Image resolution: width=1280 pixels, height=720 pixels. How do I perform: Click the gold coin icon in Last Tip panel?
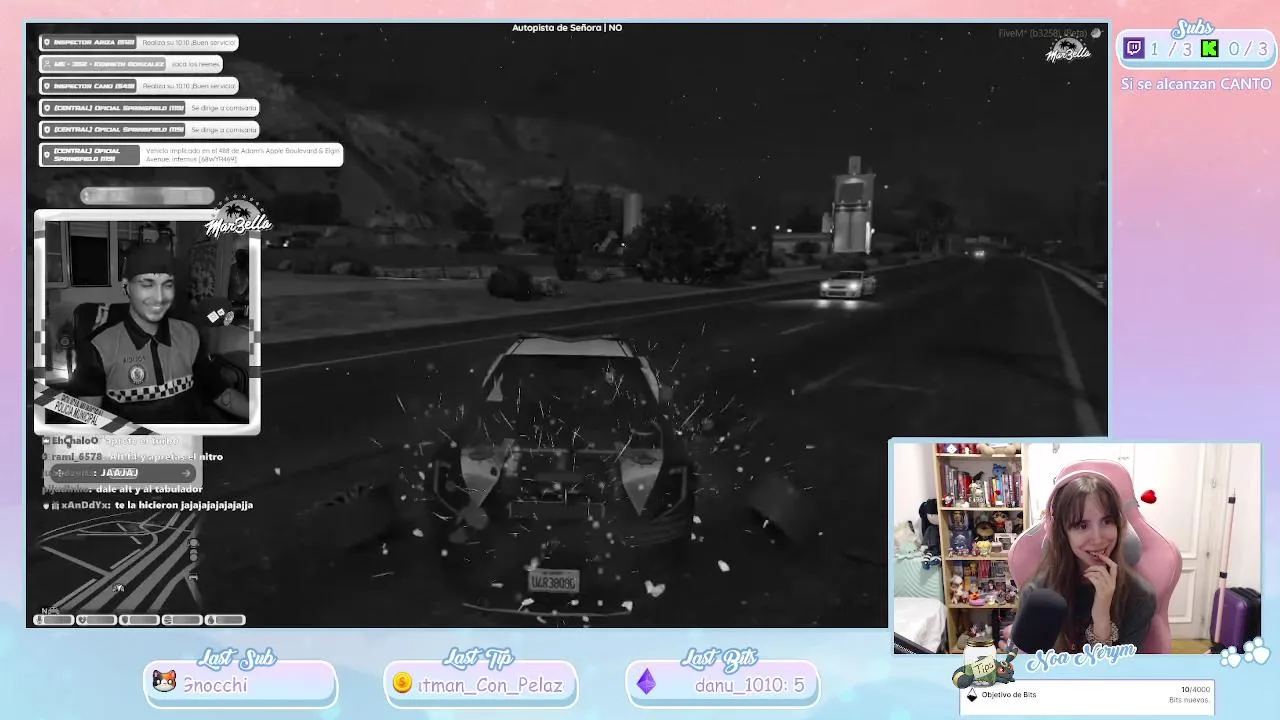[402, 683]
